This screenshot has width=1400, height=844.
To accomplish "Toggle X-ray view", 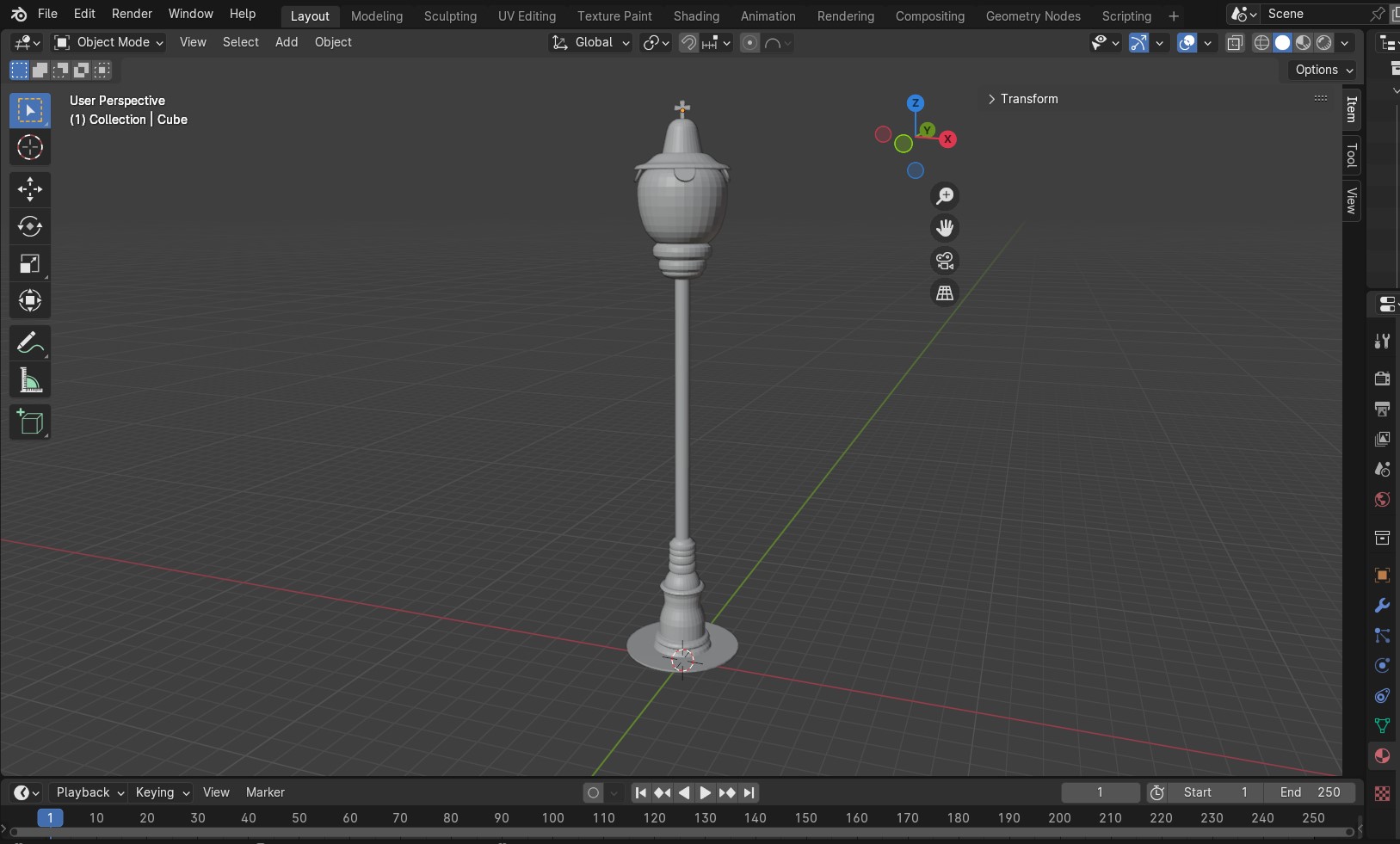I will (1235, 43).
